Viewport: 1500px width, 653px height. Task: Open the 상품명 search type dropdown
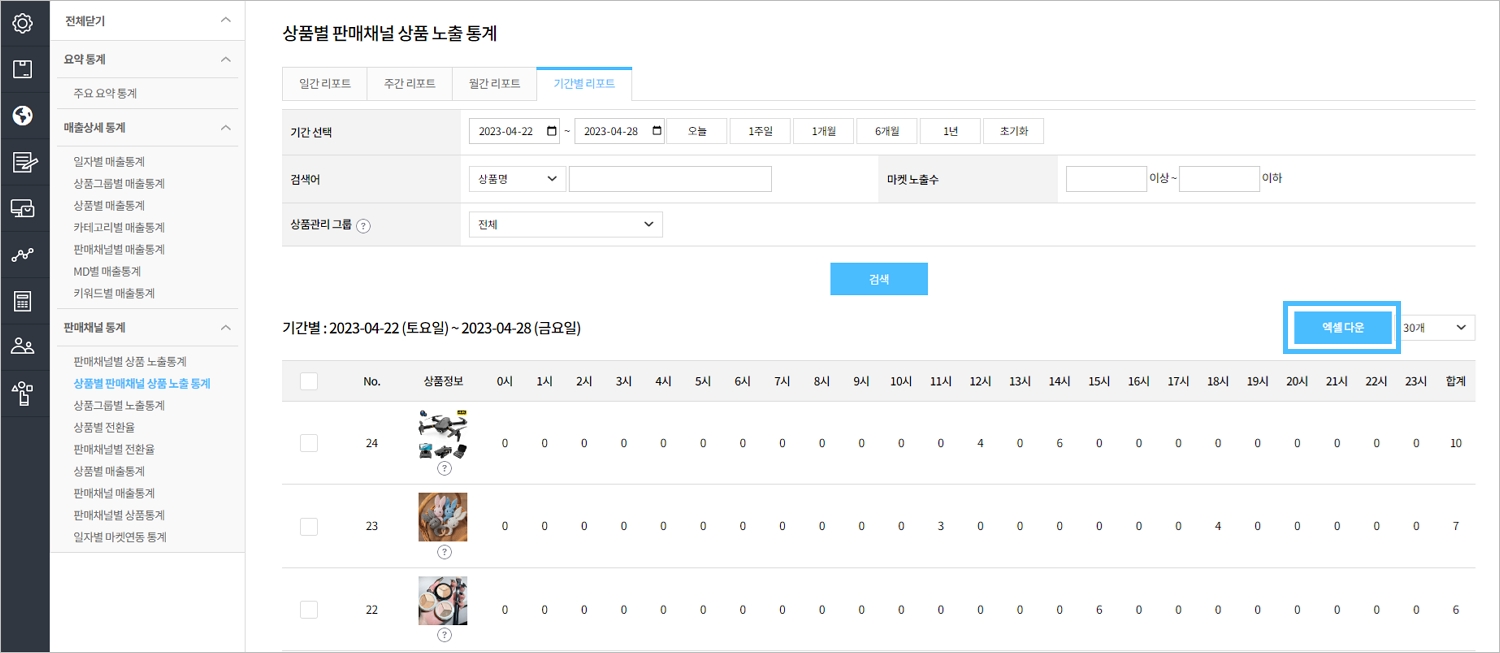point(516,179)
